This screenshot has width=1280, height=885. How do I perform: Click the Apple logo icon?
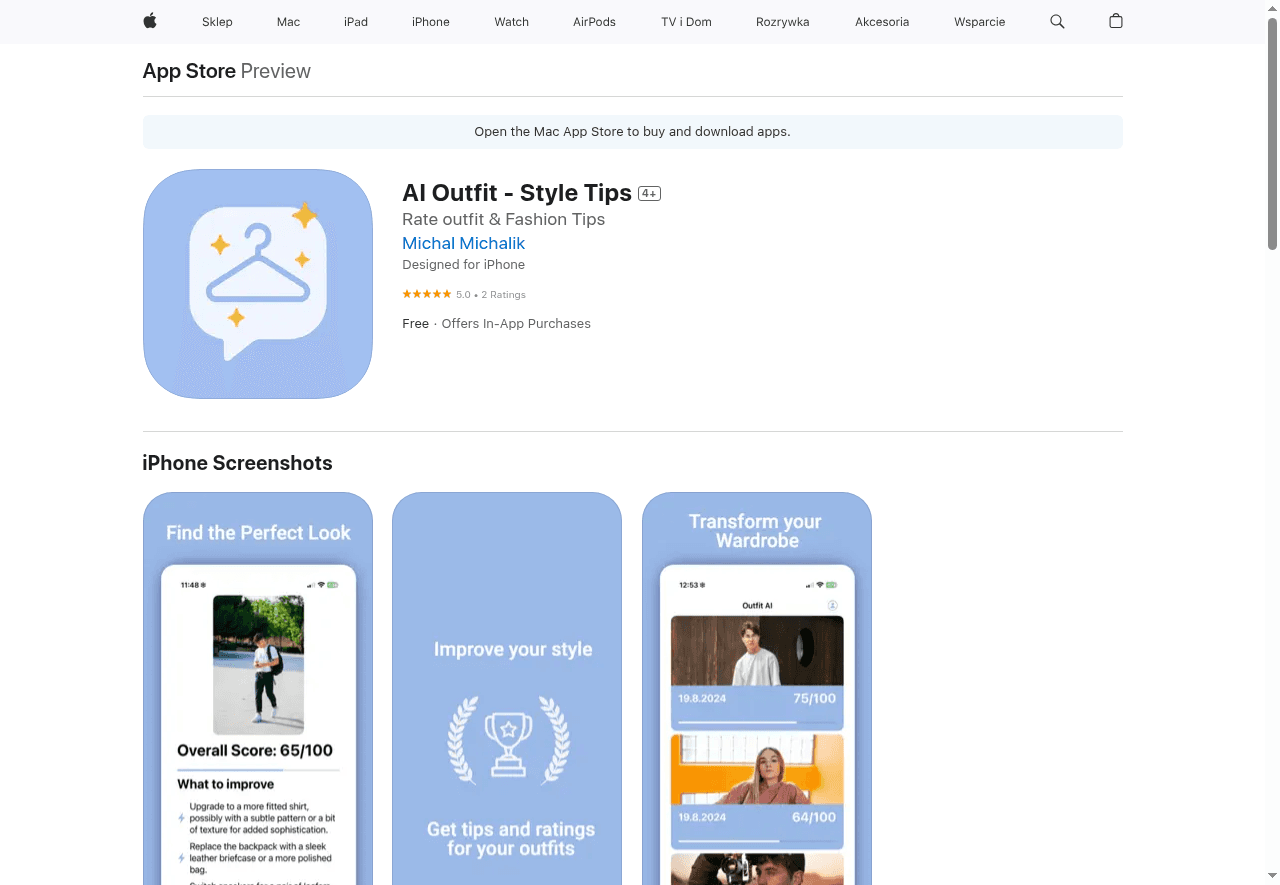point(150,21)
